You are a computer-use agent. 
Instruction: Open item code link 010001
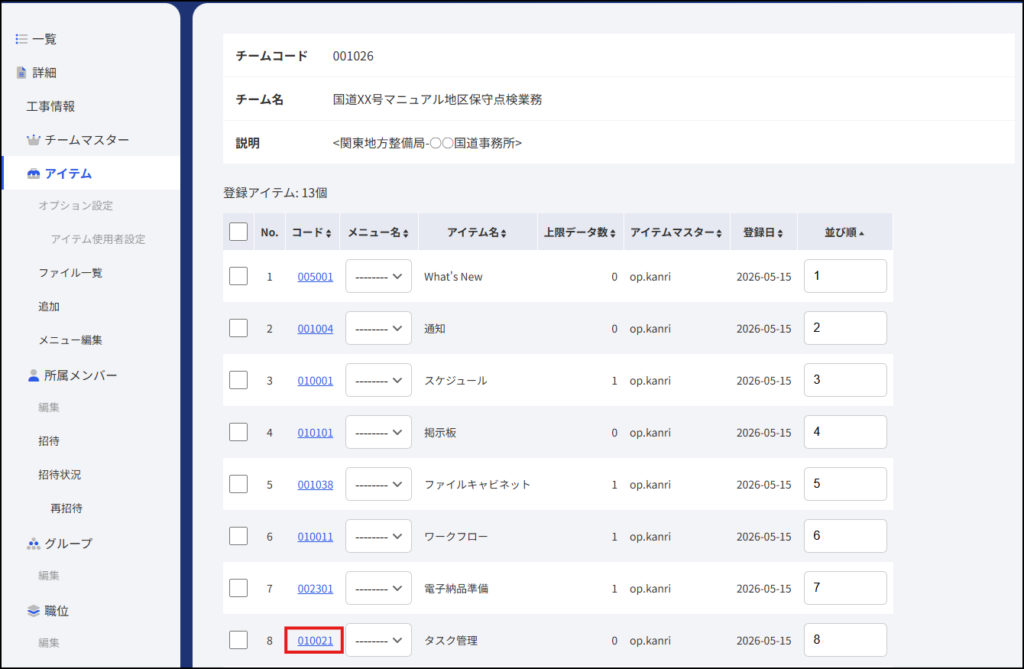(x=315, y=381)
